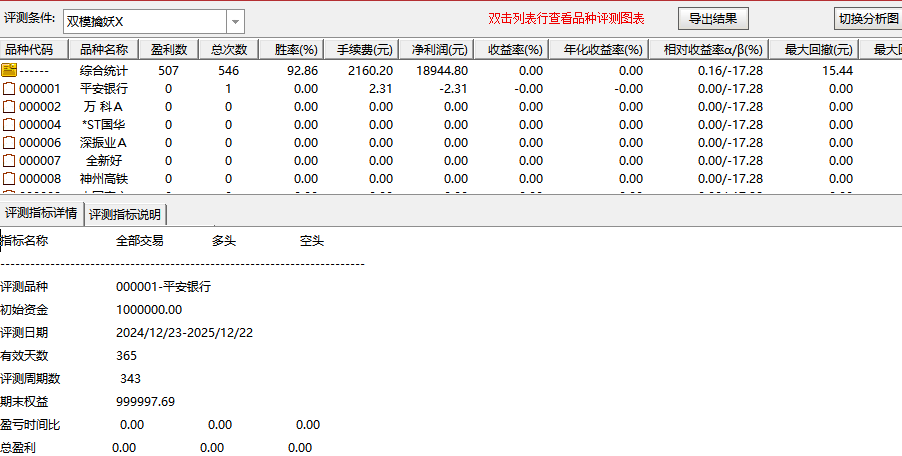Select the 平安银行 row in the list
The width and height of the screenshot is (902, 456).
104,89
